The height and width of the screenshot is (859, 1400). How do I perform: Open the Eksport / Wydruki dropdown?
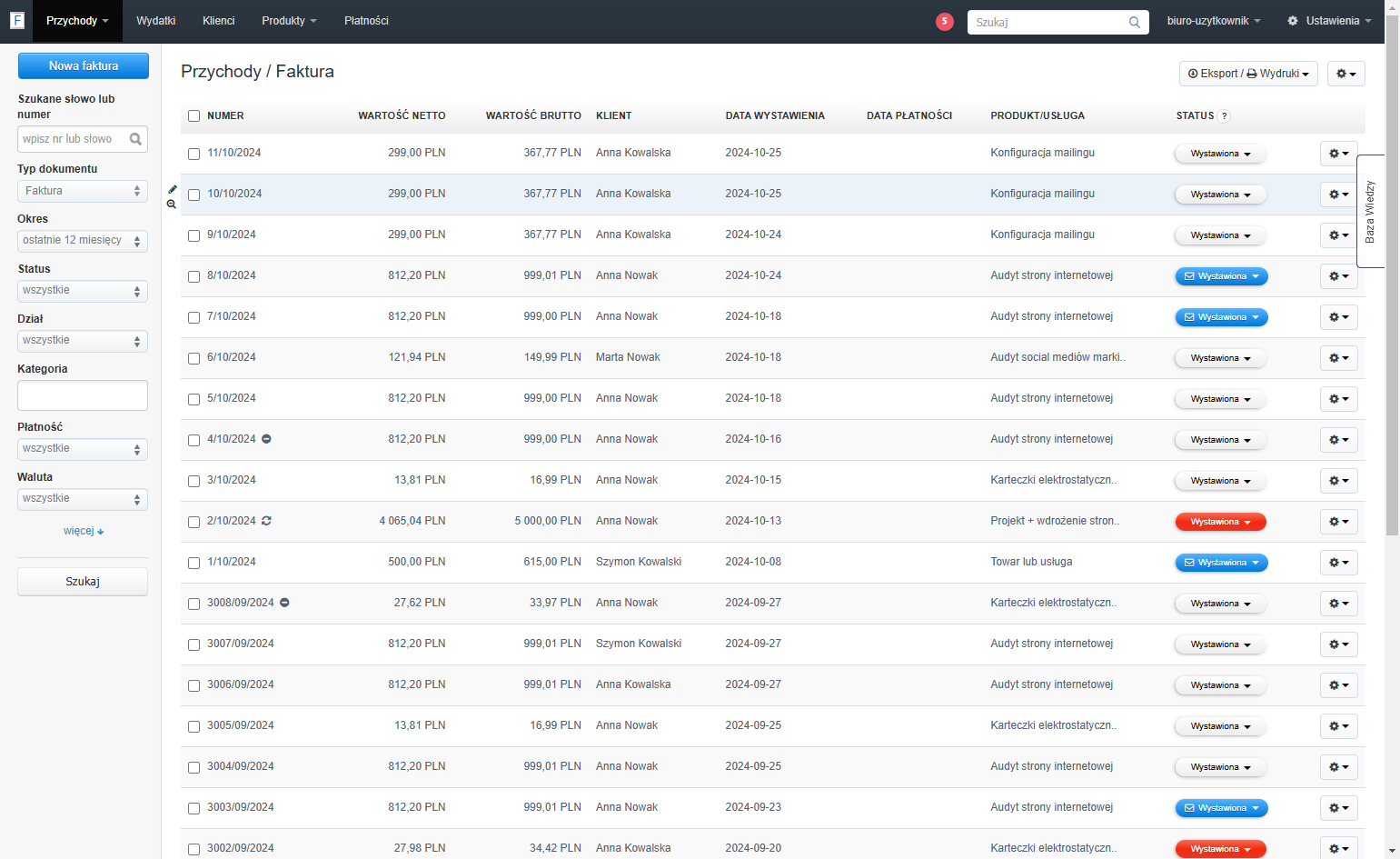pyautogui.click(x=1248, y=74)
